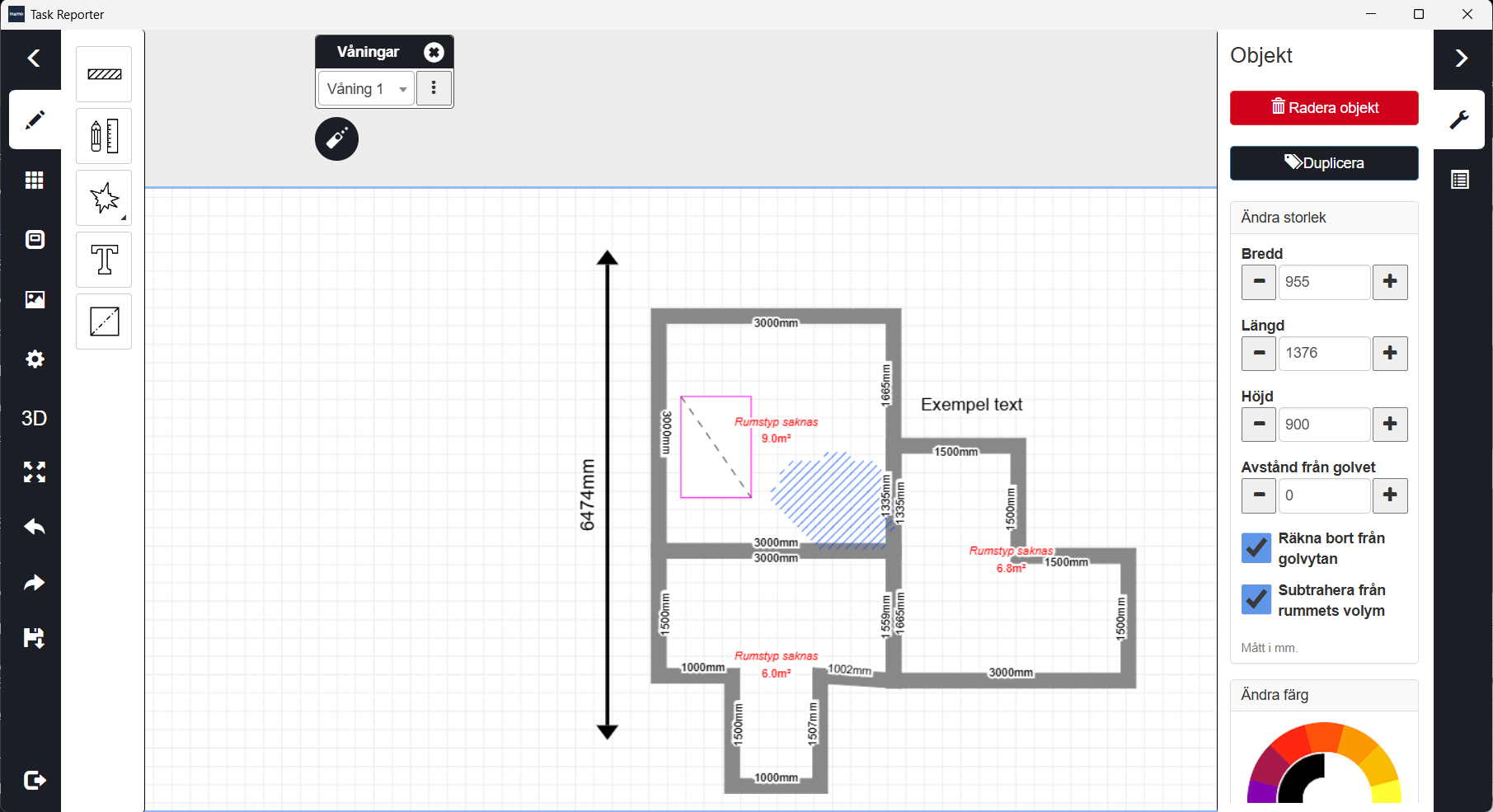Close the Våningar panel
The image size is (1493, 812).
[434, 52]
